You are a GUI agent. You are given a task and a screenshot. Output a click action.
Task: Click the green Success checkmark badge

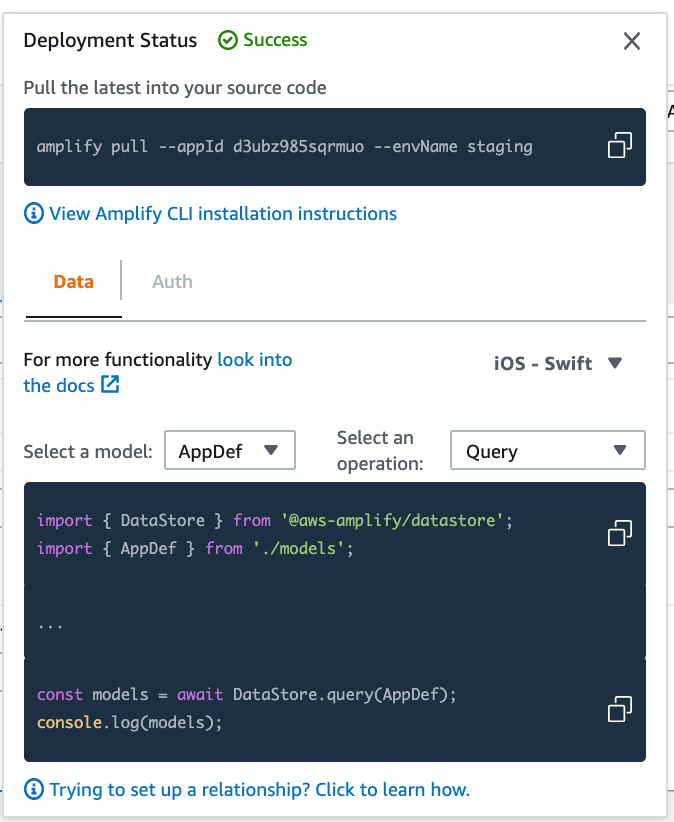[228, 41]
